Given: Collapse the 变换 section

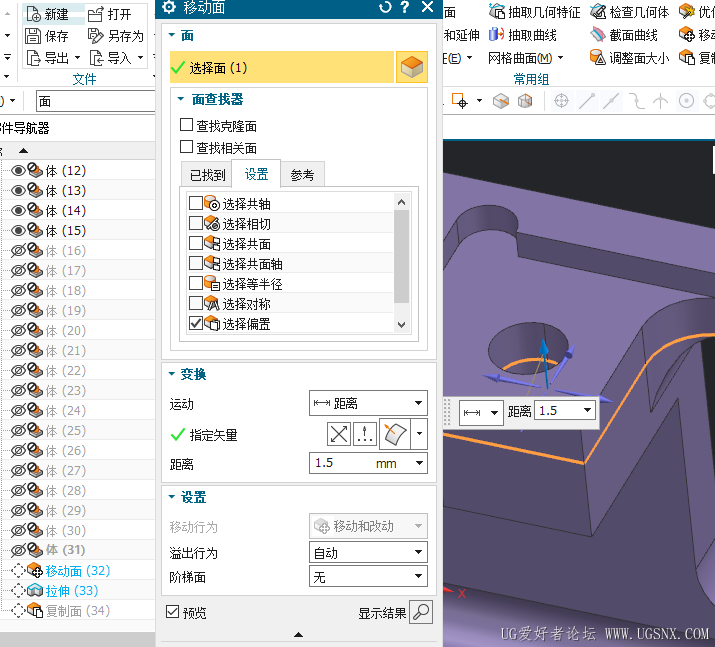Looking at the screenshot, I should point(172,374).
